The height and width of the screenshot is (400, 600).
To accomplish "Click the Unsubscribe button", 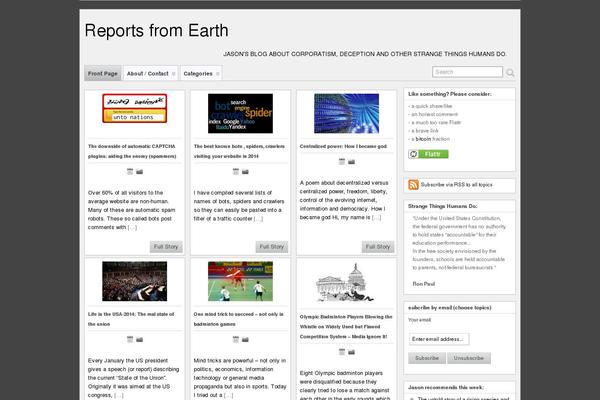I will (x=469, y=358).
